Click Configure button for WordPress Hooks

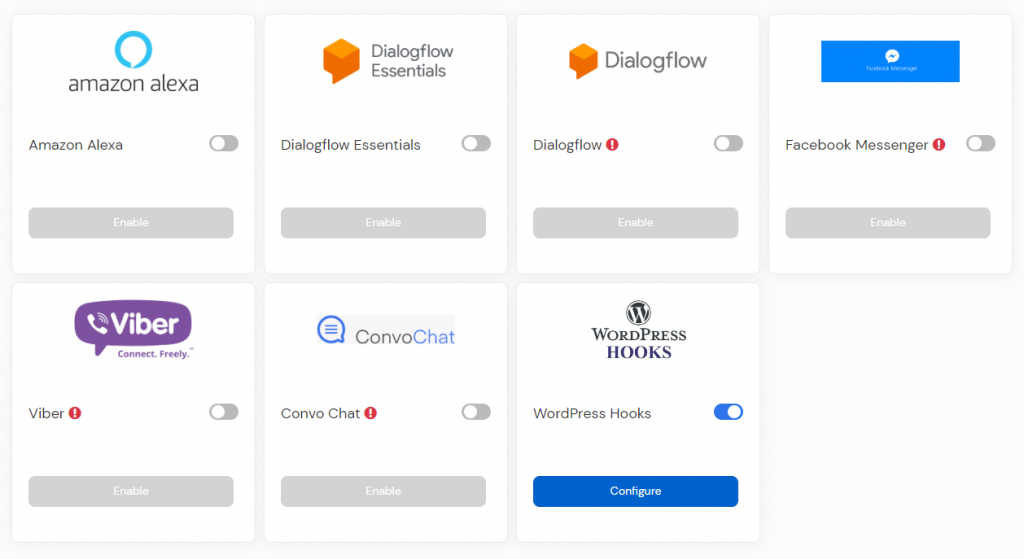click(635, 491)
